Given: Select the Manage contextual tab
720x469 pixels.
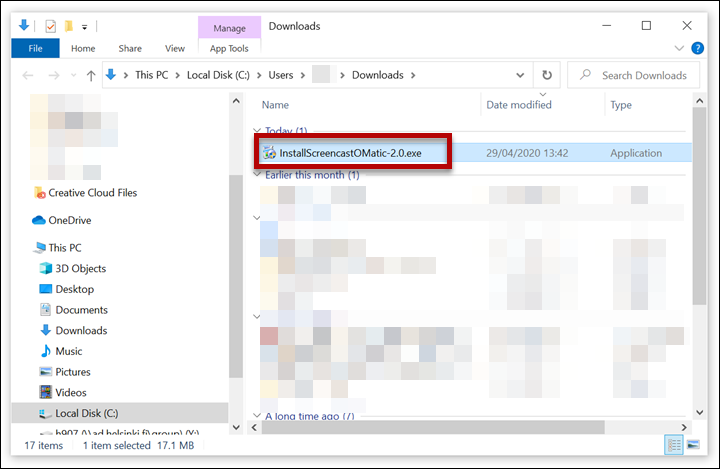Looking at the screenshot, I should point(229,28).
